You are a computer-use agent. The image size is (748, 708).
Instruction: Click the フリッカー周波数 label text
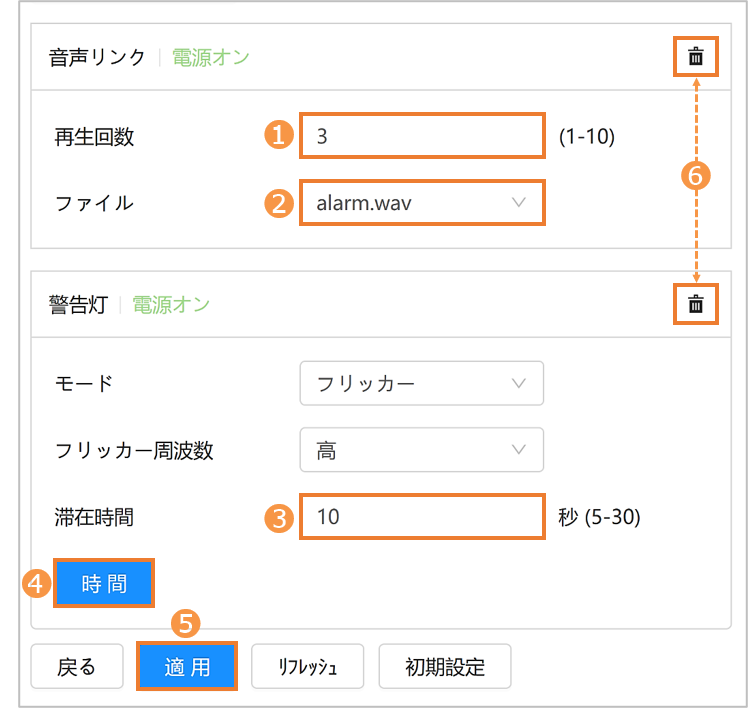(134, 450)
